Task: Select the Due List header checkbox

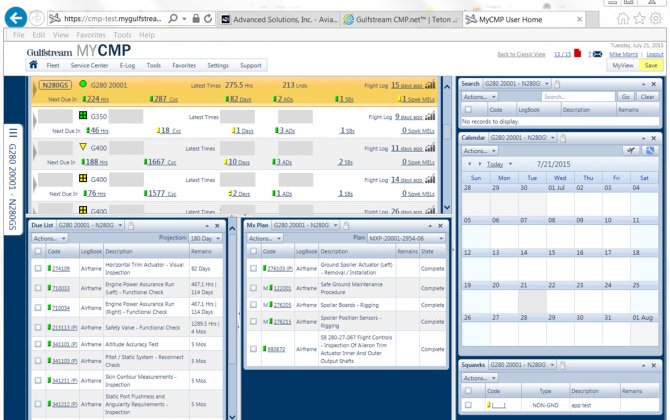Action: (x=38, y=251)
